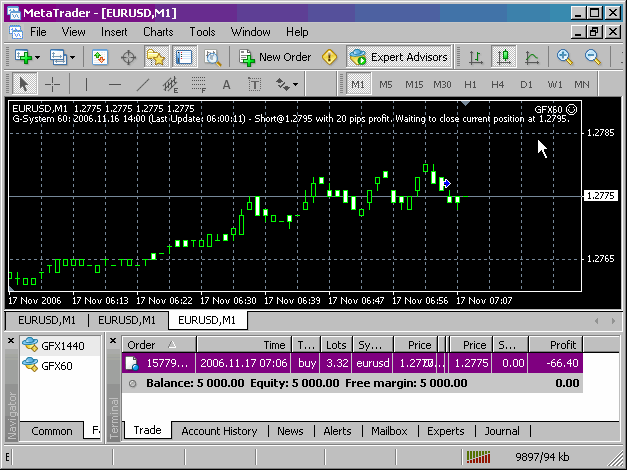This screenshot has height=470, width=627.
Task: Pick the trendline drawing tool
Action: pyautogui.click(x=143, y=84)
